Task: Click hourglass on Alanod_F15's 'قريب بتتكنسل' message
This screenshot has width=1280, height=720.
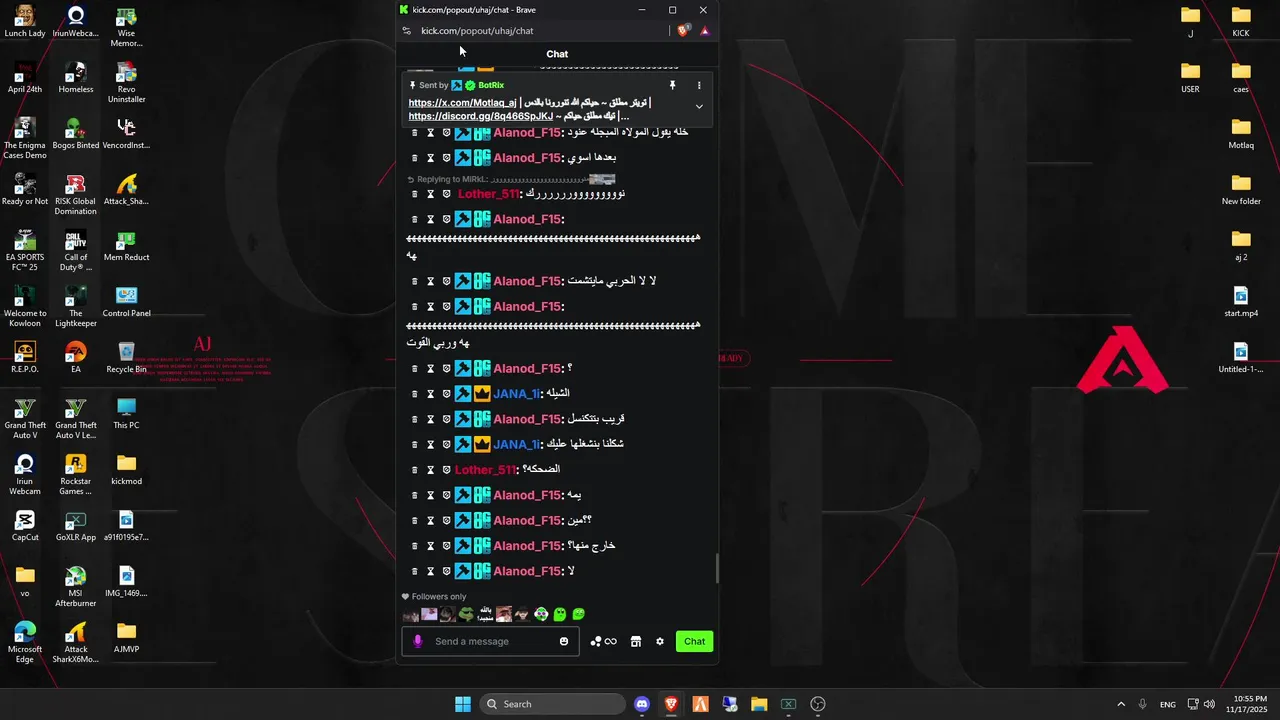Action: pyautogui.click(x=431, y=419)
